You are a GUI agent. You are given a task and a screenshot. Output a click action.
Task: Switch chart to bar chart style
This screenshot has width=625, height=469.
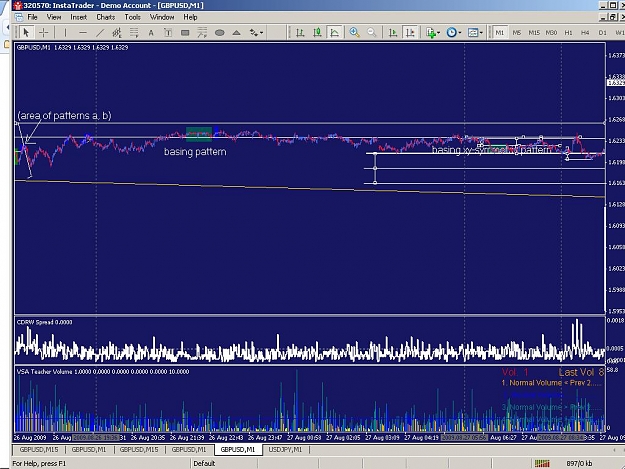[300, 33]
